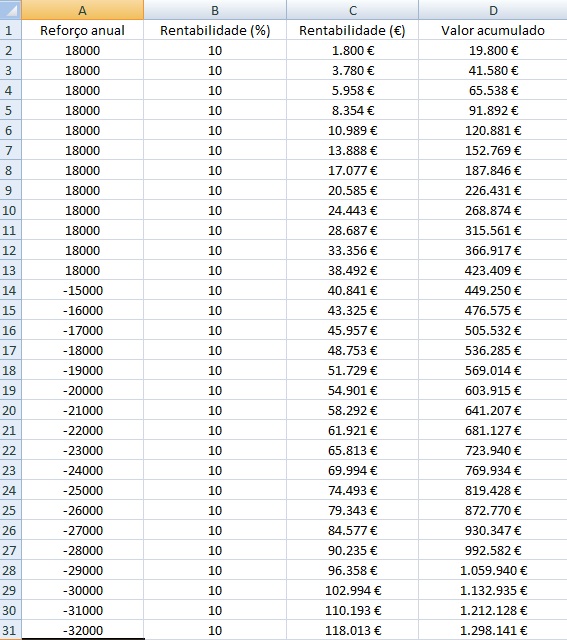Select cell with 366.917 €
The image size is (567, 640).
coord(493,250)
